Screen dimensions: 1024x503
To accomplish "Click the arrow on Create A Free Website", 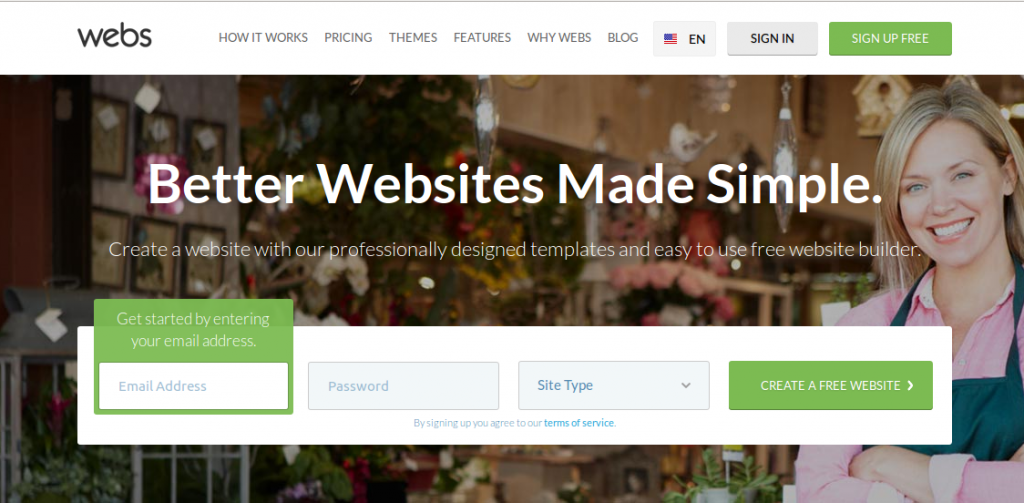I will (910, 385).
